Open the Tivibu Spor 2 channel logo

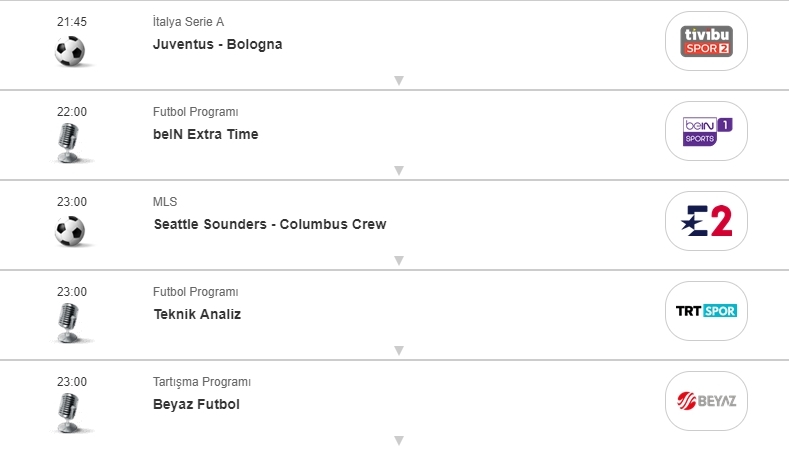(706, 41)
